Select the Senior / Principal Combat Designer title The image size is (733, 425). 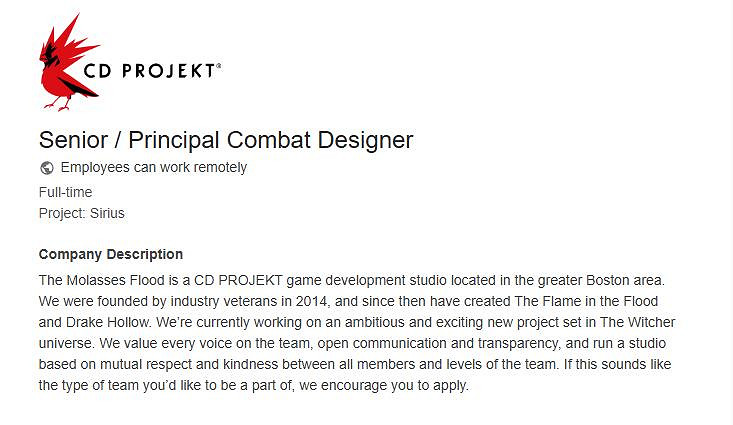point(226,140)
